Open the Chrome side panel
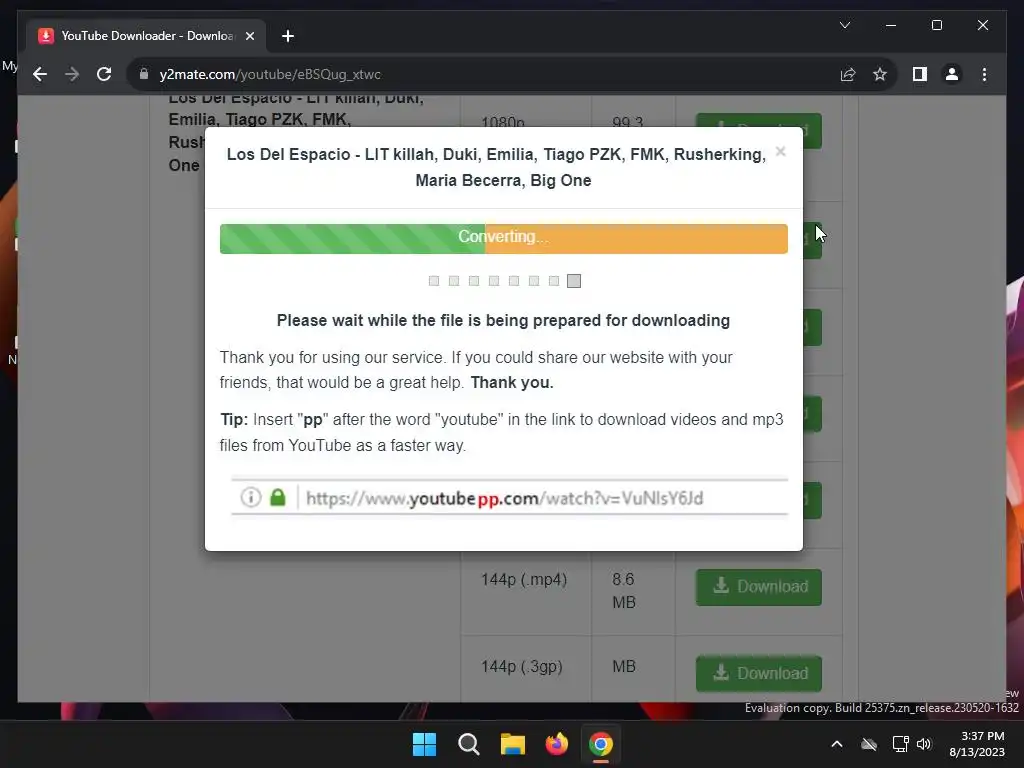This screenshot has height=768, width=1024. coord(920,74)
